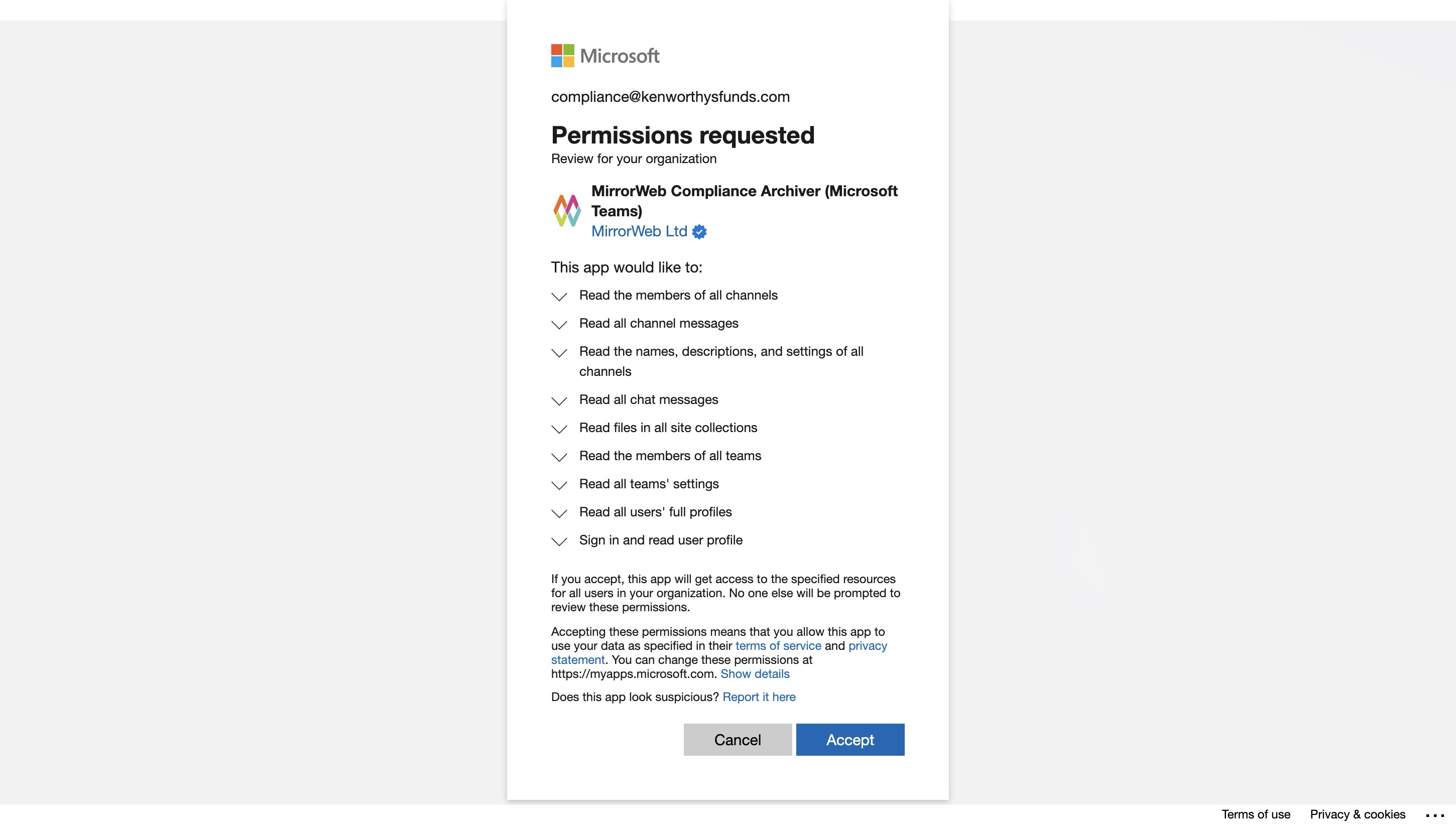Open Privacy & cookies in footer
This screenshot has height=828, width=1456.
tap(1357, 814)
